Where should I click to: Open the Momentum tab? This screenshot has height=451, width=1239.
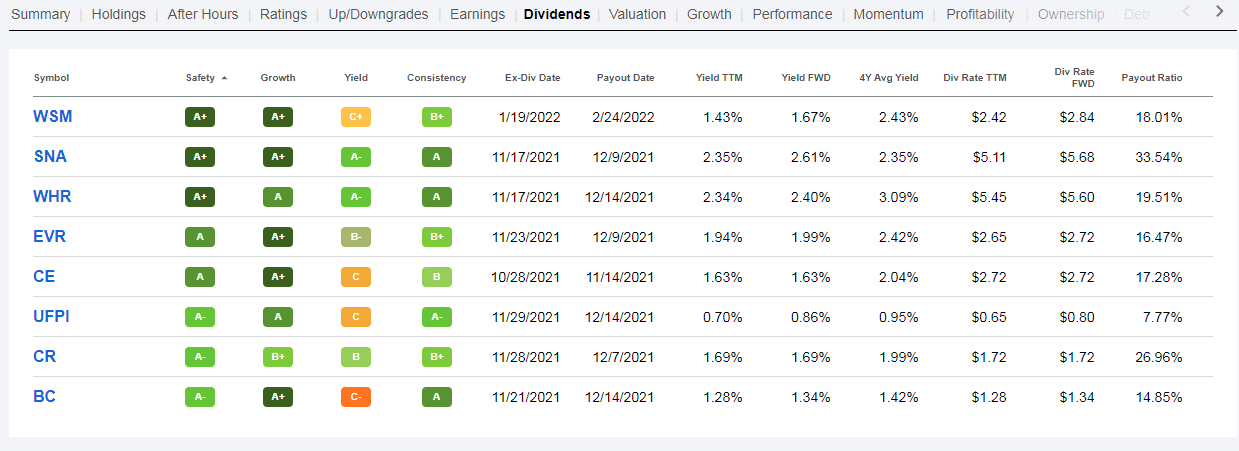[889, 14]
